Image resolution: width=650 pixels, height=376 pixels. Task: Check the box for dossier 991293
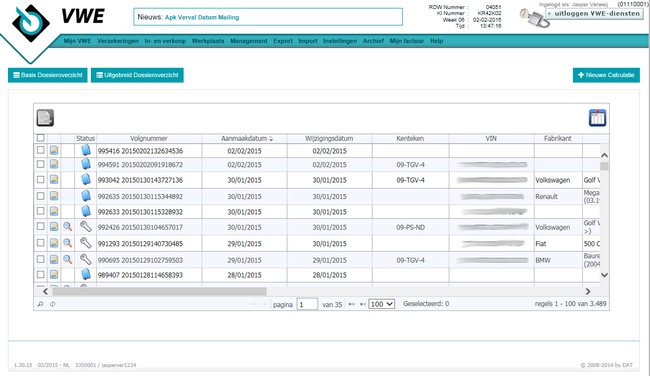(40, 243)
